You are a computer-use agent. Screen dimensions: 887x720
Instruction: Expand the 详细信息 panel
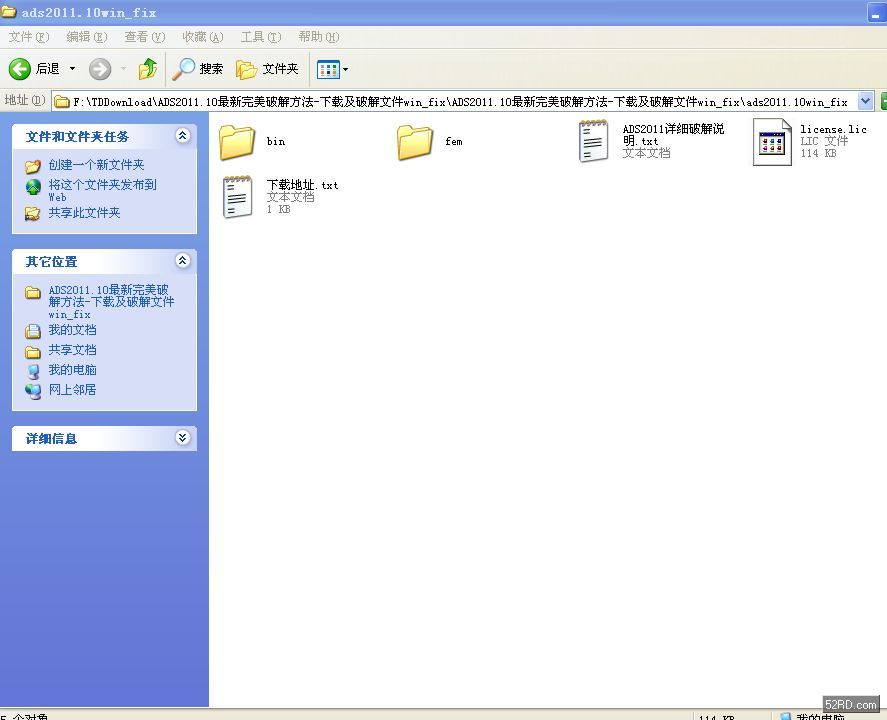182,438
